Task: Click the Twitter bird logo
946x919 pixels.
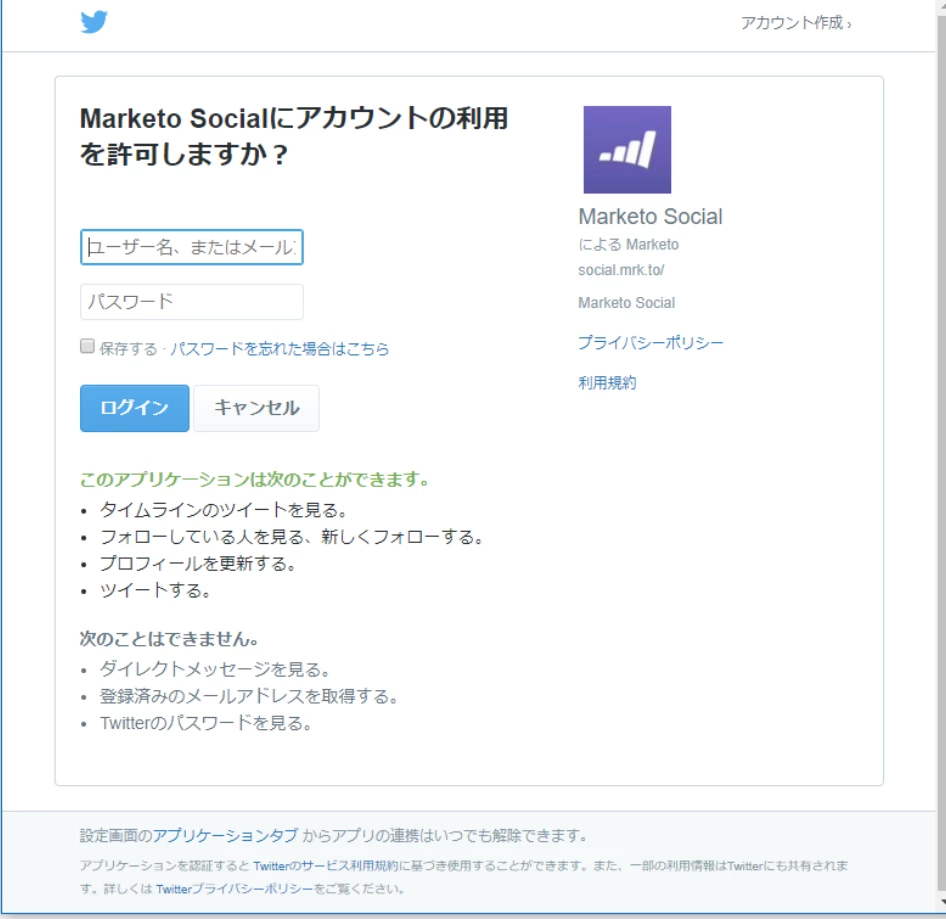Action: (x=94, y=22)
